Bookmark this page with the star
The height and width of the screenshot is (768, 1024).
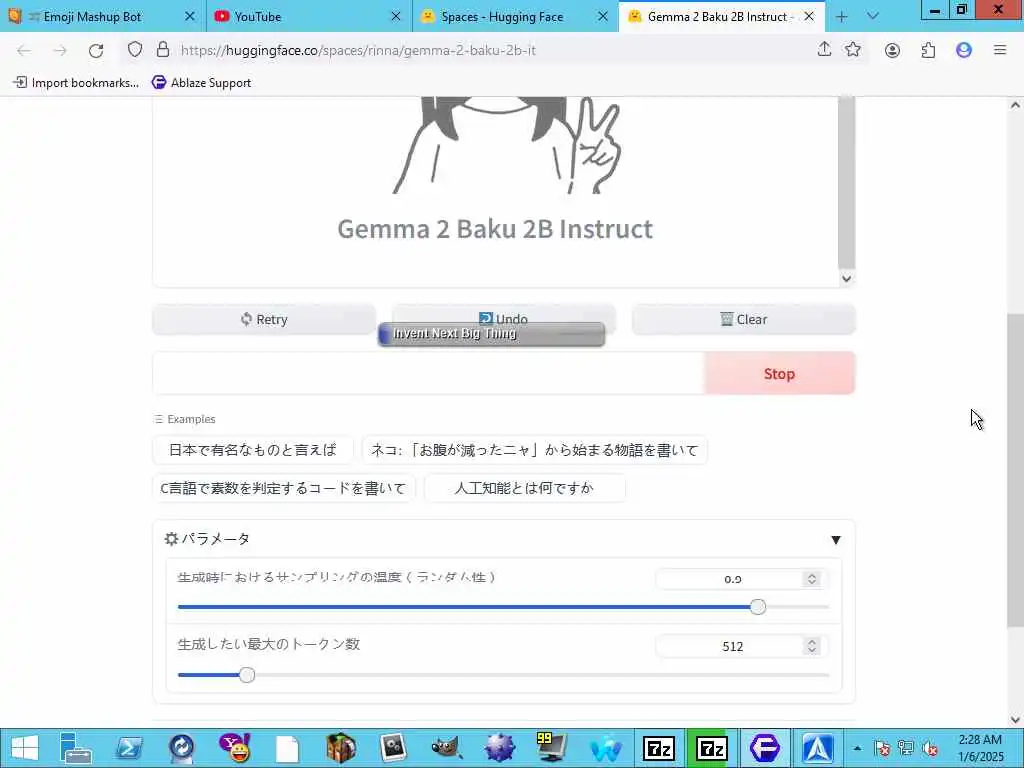click(853, 50)
